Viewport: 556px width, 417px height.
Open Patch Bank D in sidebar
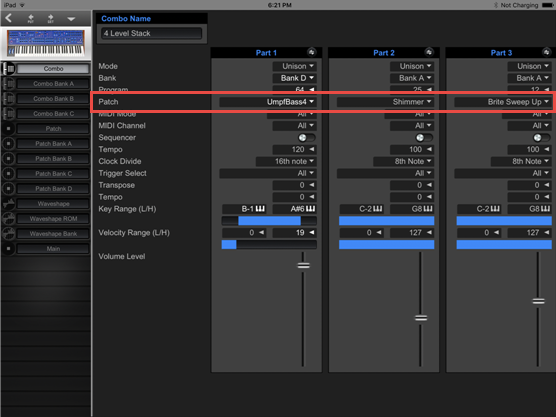coord(53,189)
